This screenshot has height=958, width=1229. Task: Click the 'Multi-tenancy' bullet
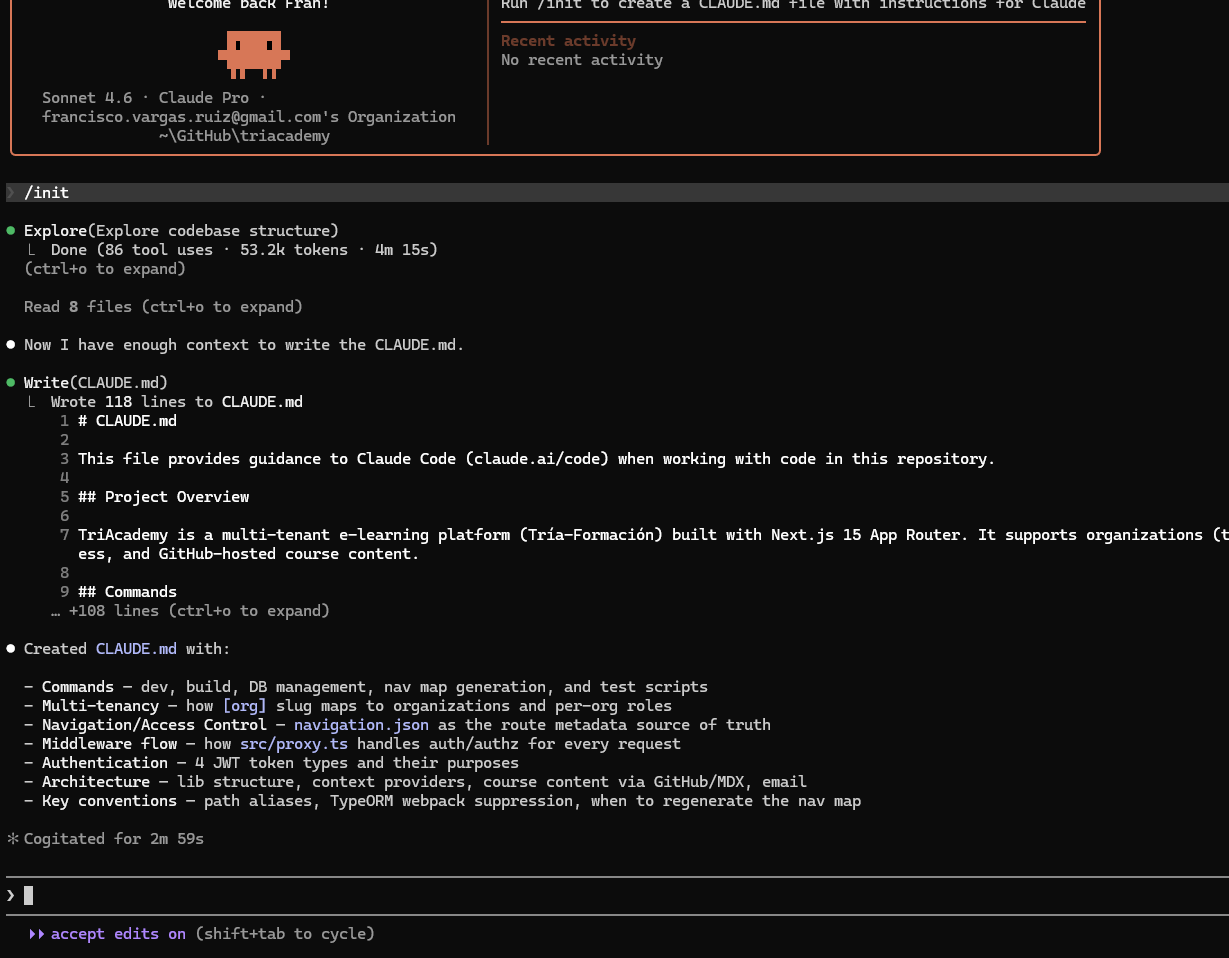[348, 706]
